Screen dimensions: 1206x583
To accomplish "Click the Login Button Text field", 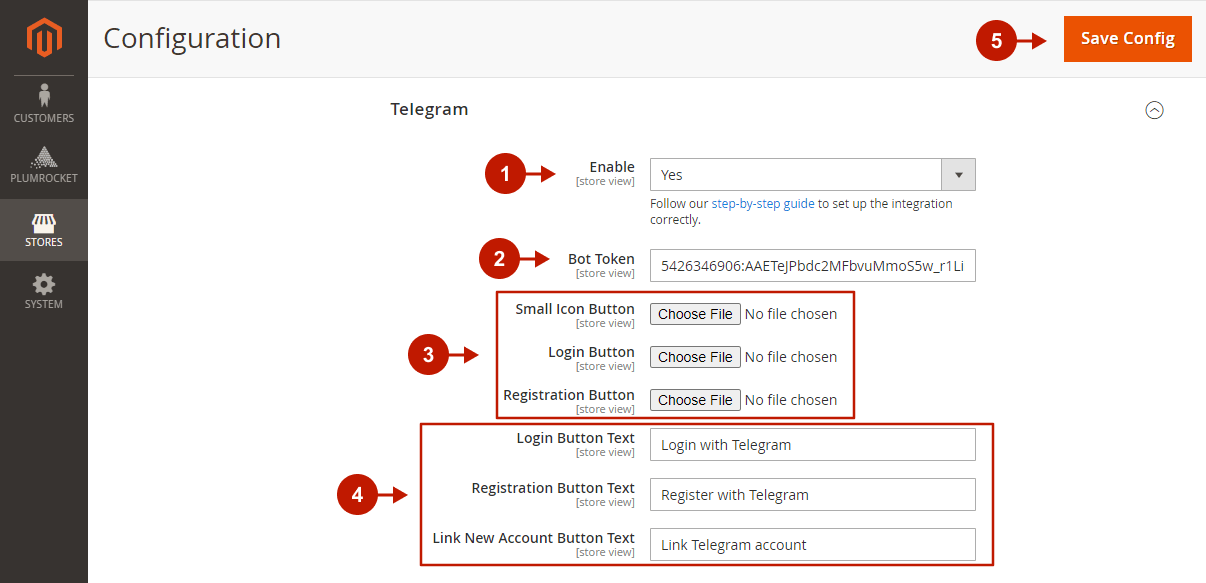I will pos(812,445).
